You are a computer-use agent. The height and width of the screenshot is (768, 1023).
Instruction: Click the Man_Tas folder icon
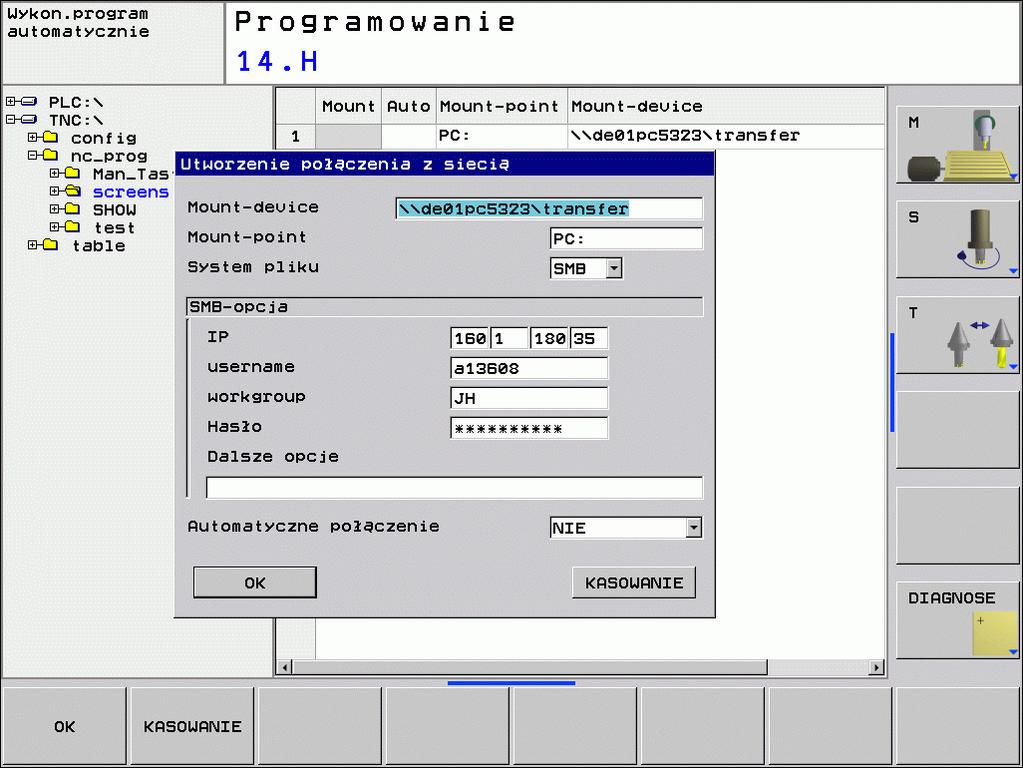click(x=72, y=174)
